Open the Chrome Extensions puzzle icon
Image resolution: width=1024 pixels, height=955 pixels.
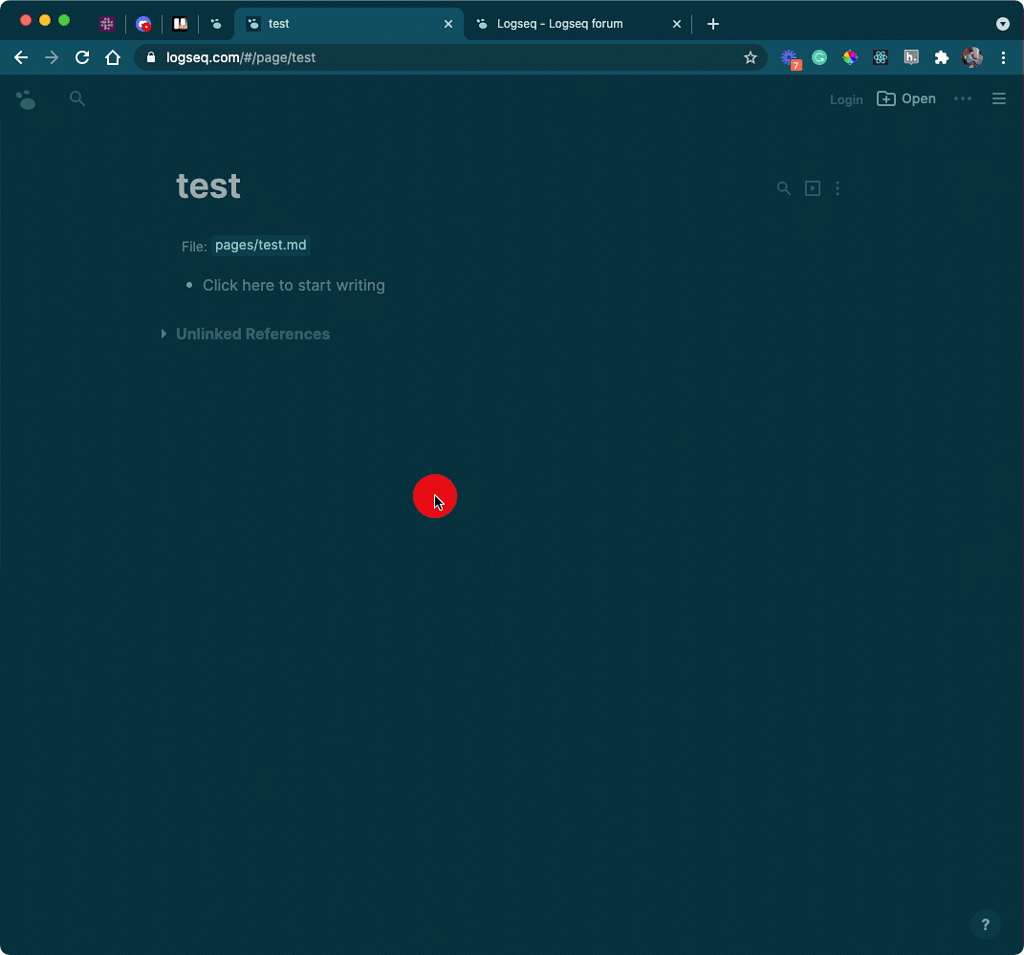coord(941,58)
